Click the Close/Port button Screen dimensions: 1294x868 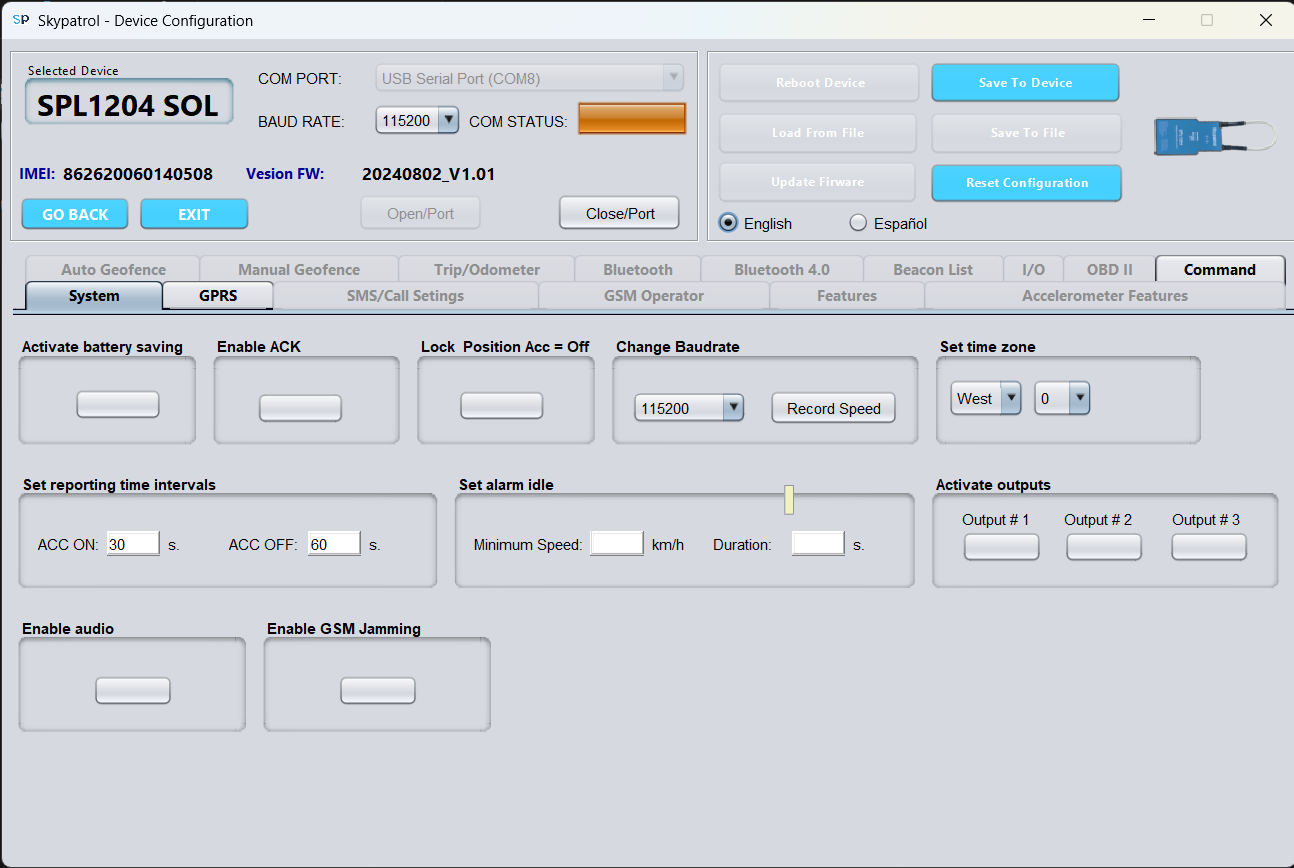pos(619,213)
